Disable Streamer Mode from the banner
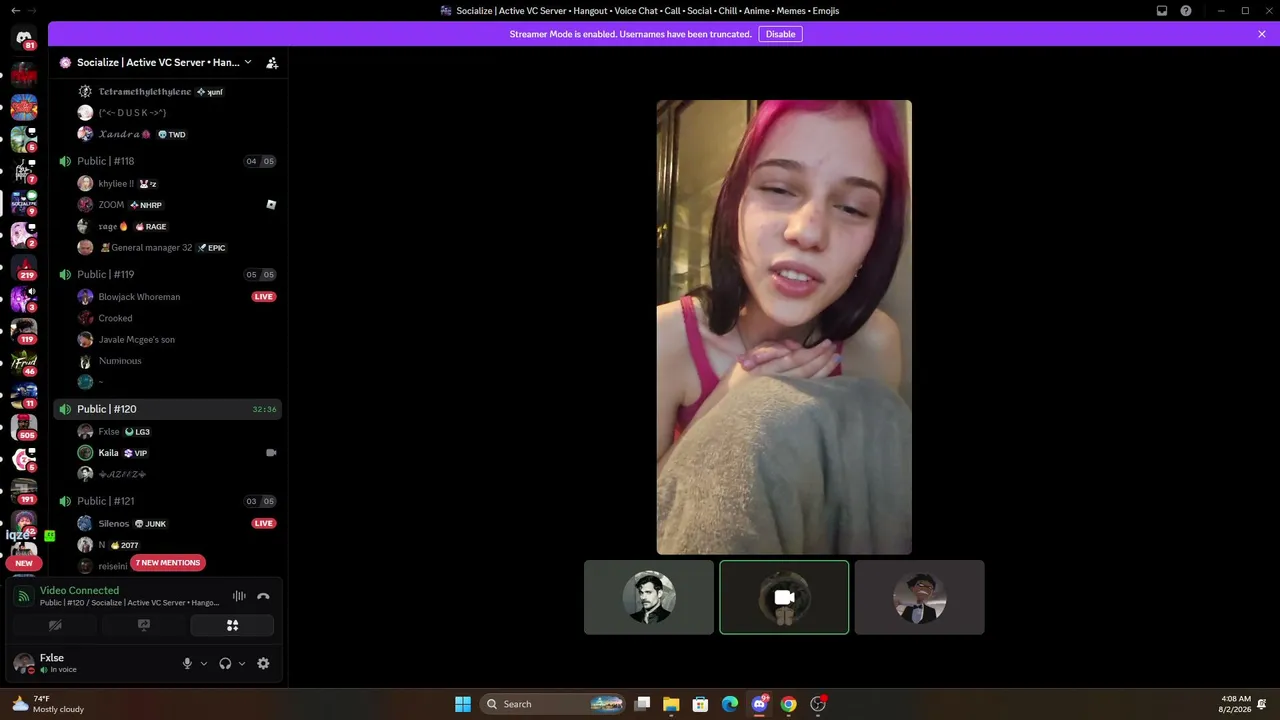The height and width of the screenshot is (720, 1280). (x=780, y=34)
